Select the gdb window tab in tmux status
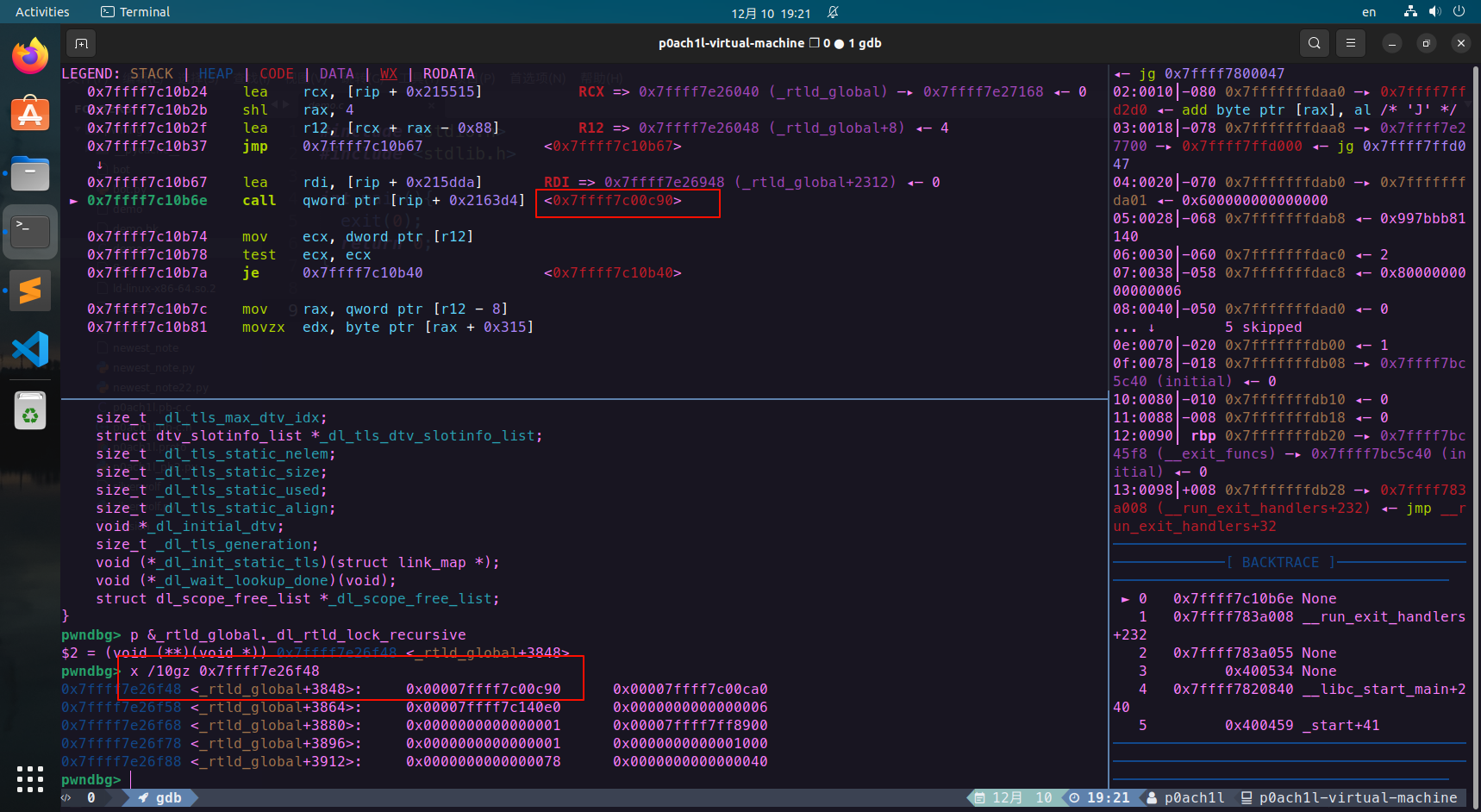 (x=160, y=798)
